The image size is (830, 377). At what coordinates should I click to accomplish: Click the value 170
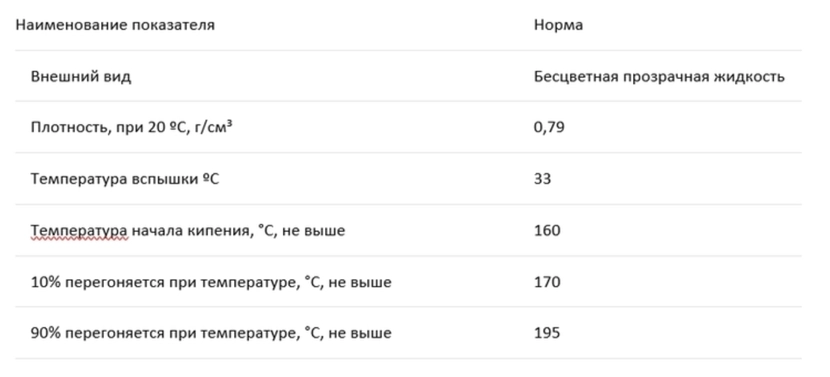pyautogui.click(x=547, y=282)
